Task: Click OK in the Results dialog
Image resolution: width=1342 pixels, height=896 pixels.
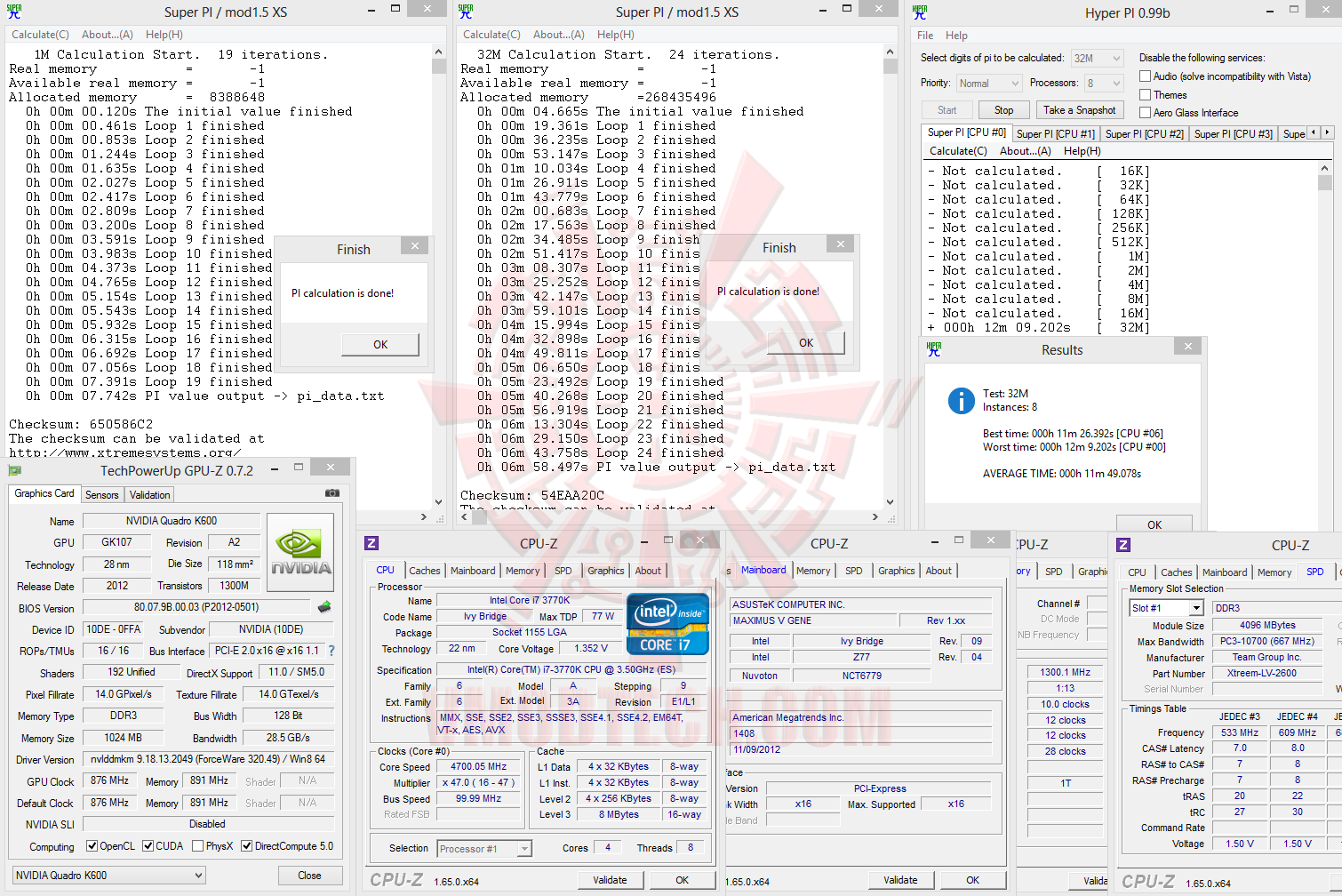Action: pos(1154,524)
